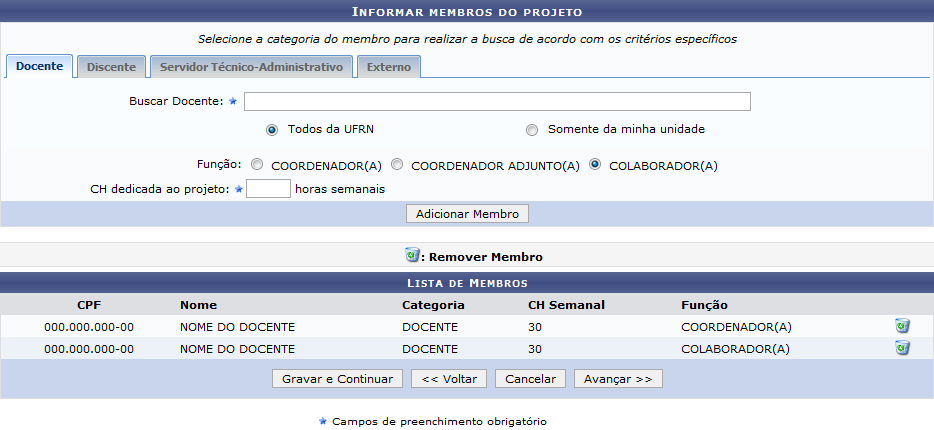934x430 pixels.
Task: Click the Nome column header
Action: [x=198, y=305]
